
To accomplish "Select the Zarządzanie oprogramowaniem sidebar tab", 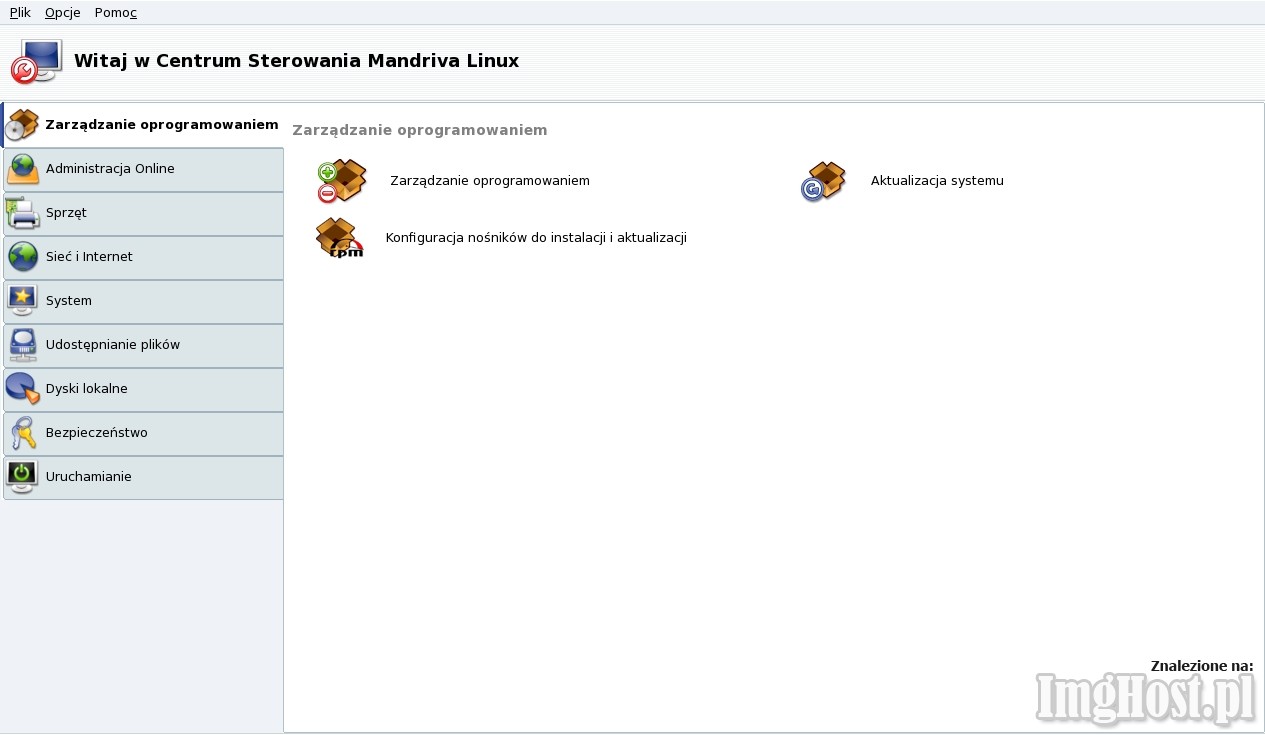I will click(x=143, y=125).
